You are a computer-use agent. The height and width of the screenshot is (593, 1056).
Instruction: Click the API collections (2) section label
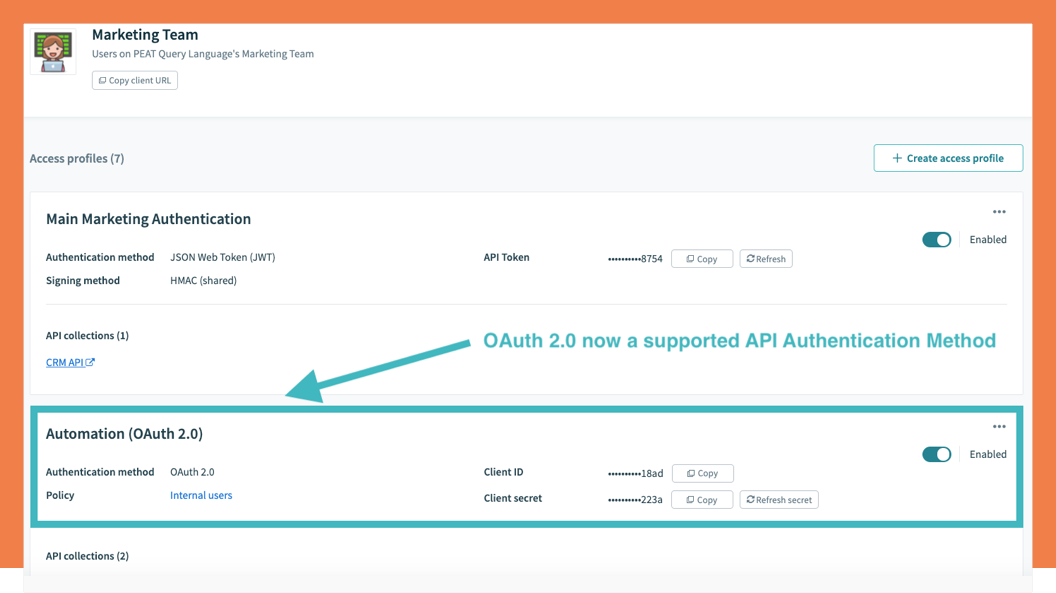click(87, 556)
